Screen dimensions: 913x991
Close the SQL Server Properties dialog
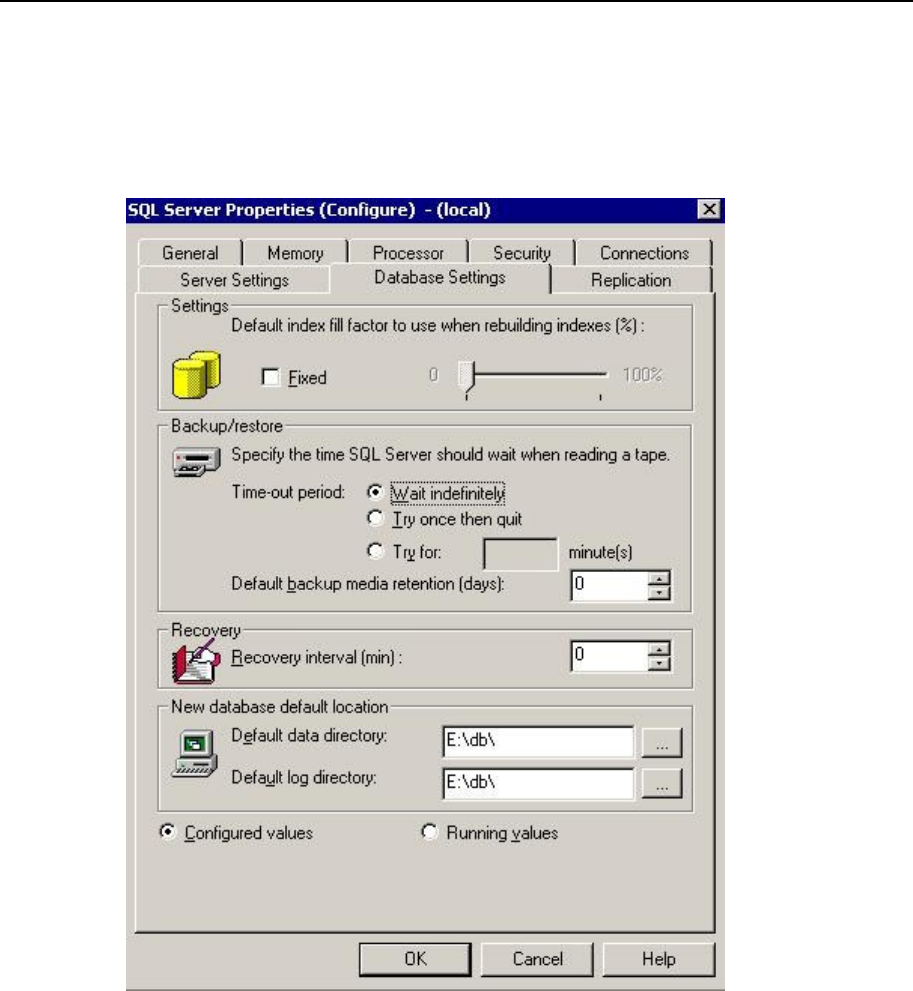pyautogui.click(x=709, y=209)
